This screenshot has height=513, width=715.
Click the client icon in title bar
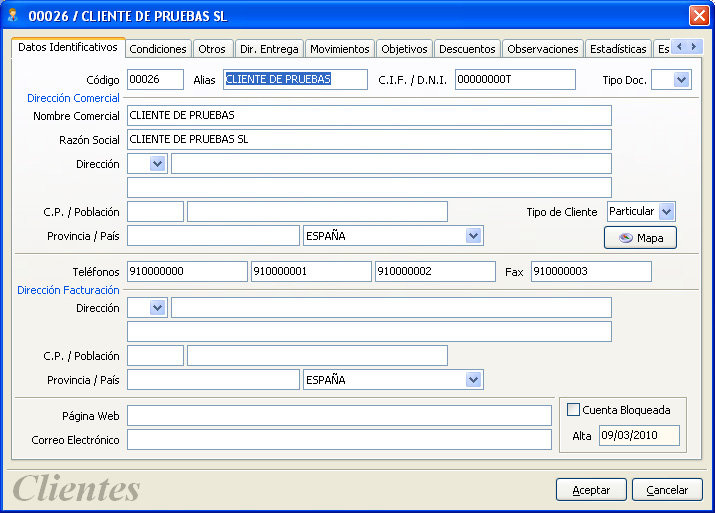(13, 16)
